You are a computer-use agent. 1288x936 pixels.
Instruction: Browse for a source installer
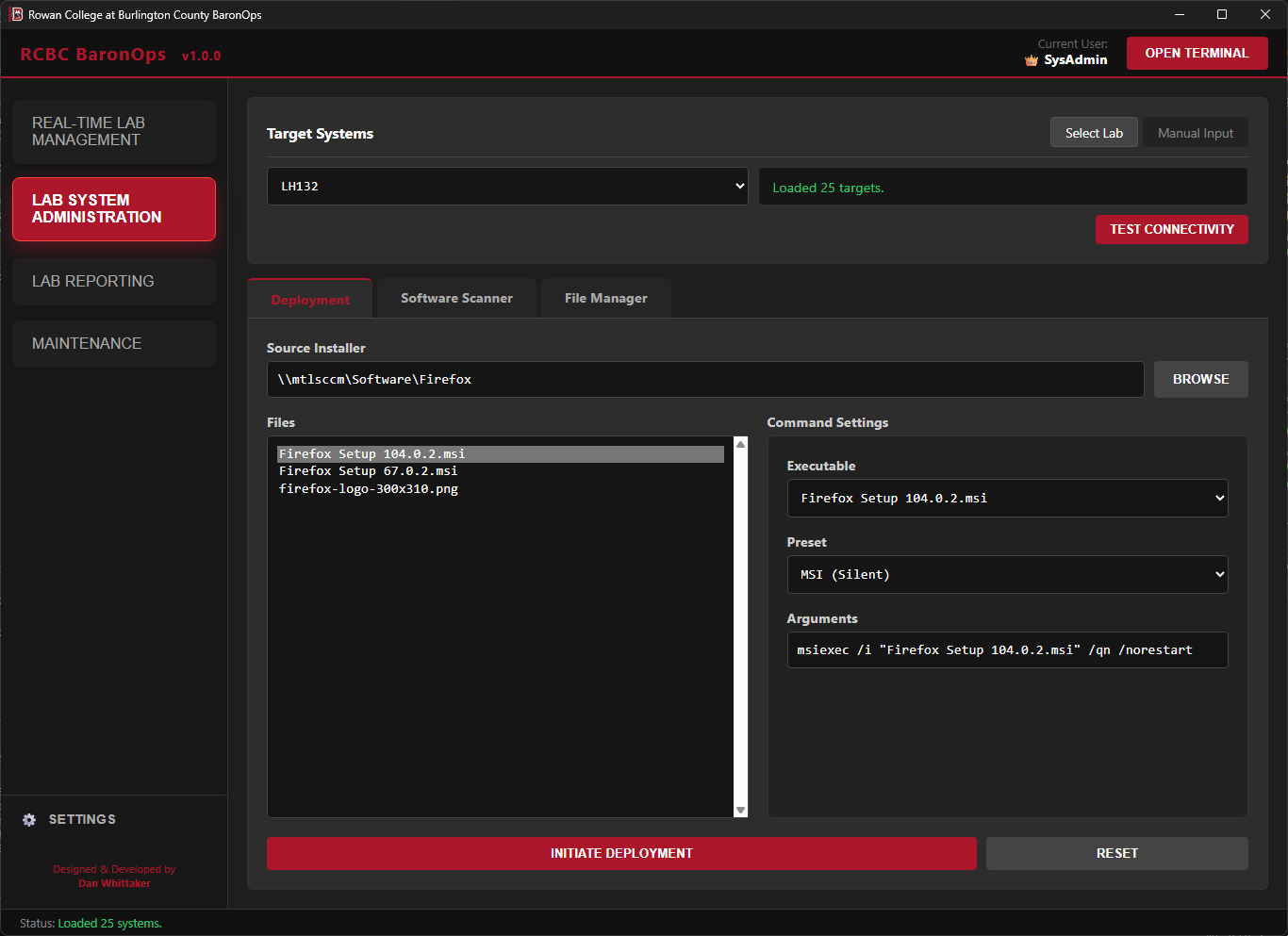pos(1200,379)
